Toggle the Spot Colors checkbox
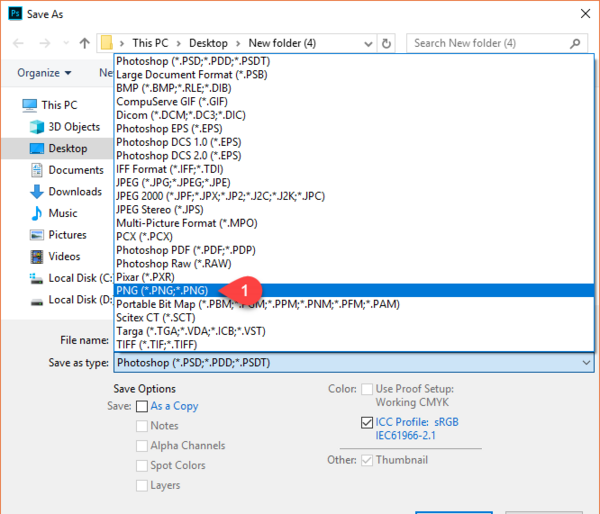 click(x=142, y=466)
